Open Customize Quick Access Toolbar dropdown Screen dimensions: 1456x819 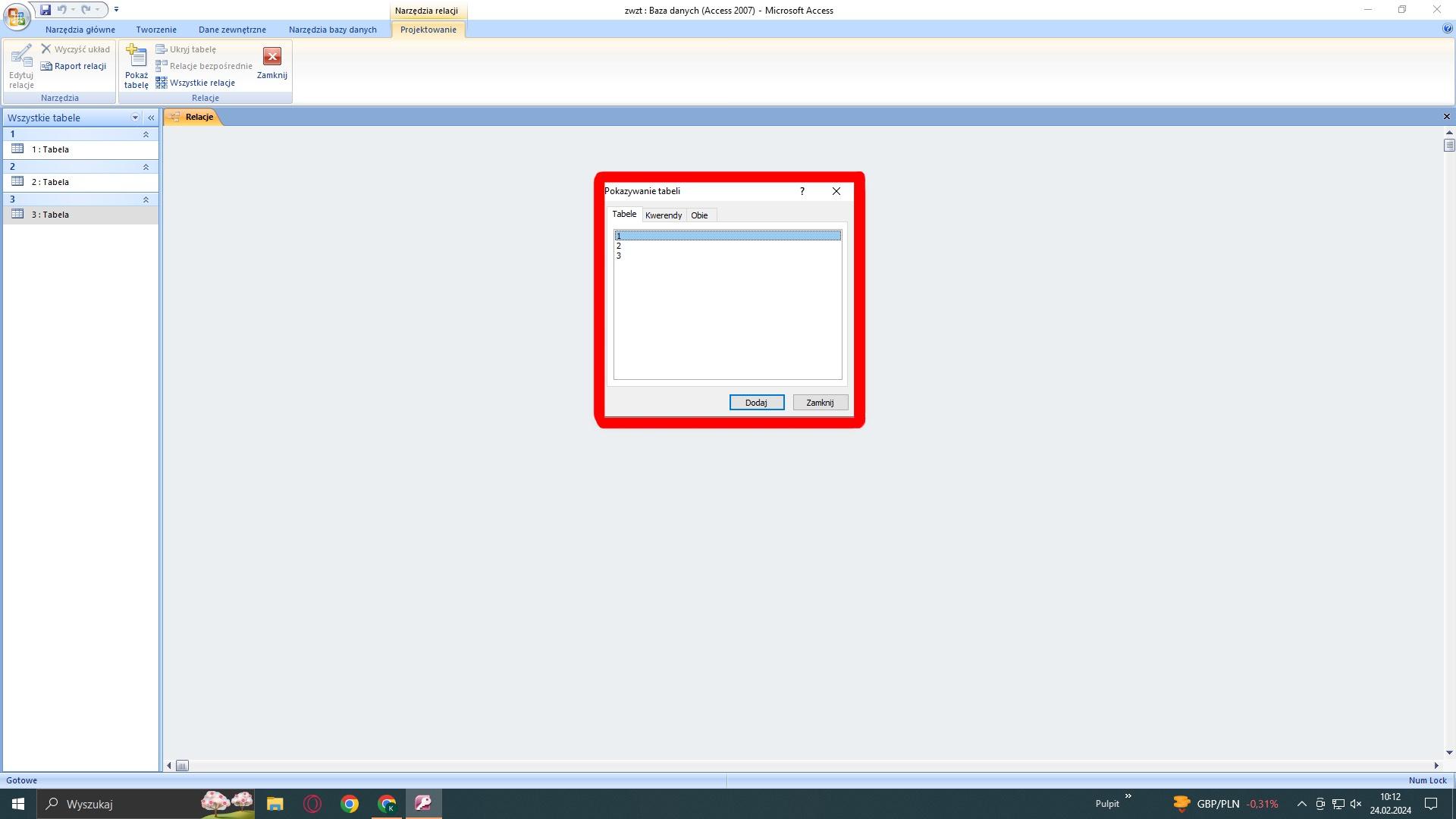[x=116, y=10]
